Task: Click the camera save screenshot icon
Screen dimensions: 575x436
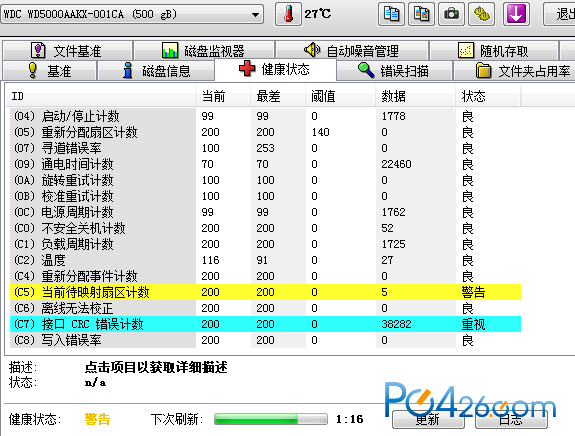Action: click(x=451, y=14)
